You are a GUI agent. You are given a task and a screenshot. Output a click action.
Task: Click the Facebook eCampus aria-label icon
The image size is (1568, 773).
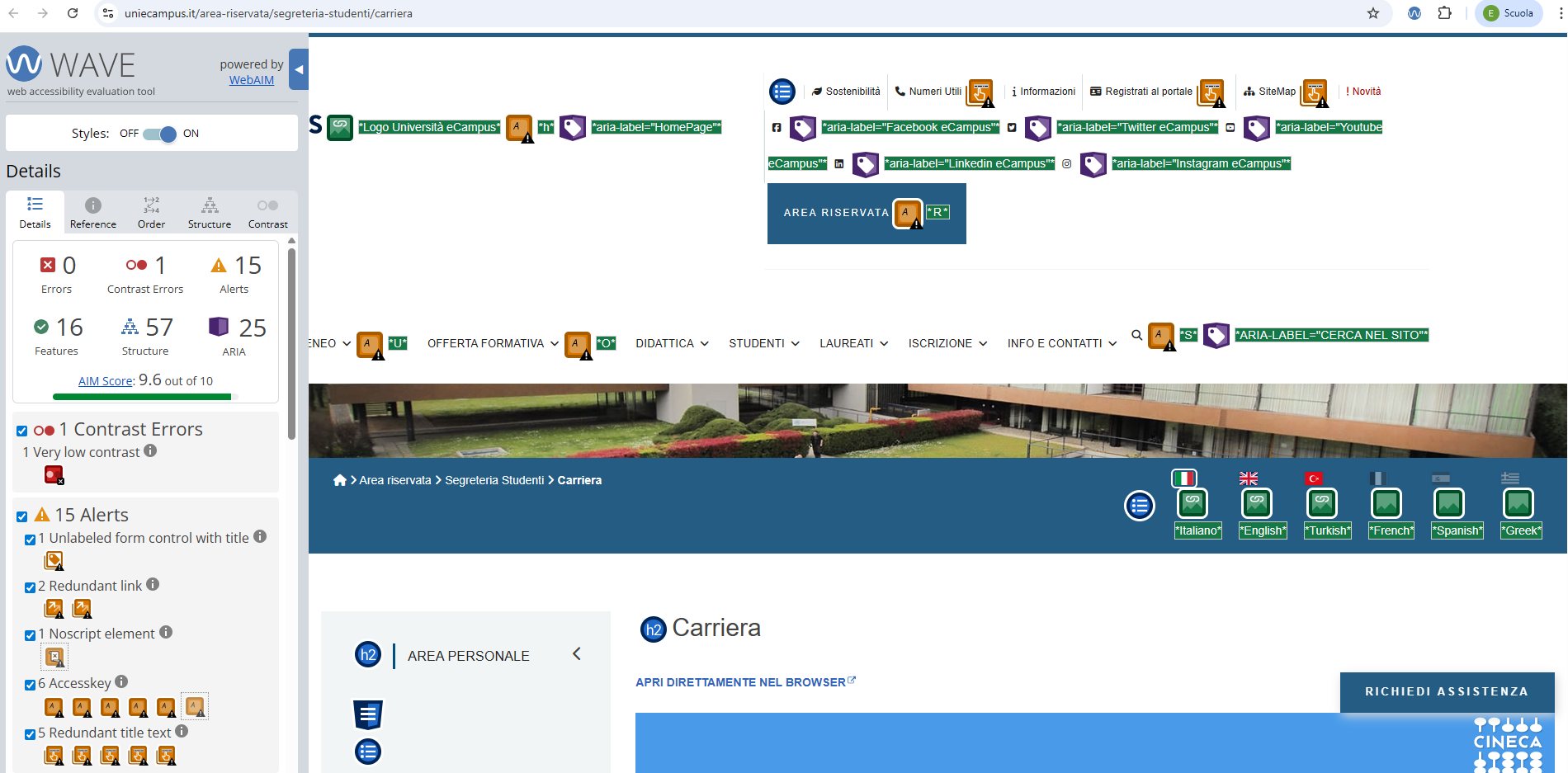pyautogui.click(x=803, y=128)
